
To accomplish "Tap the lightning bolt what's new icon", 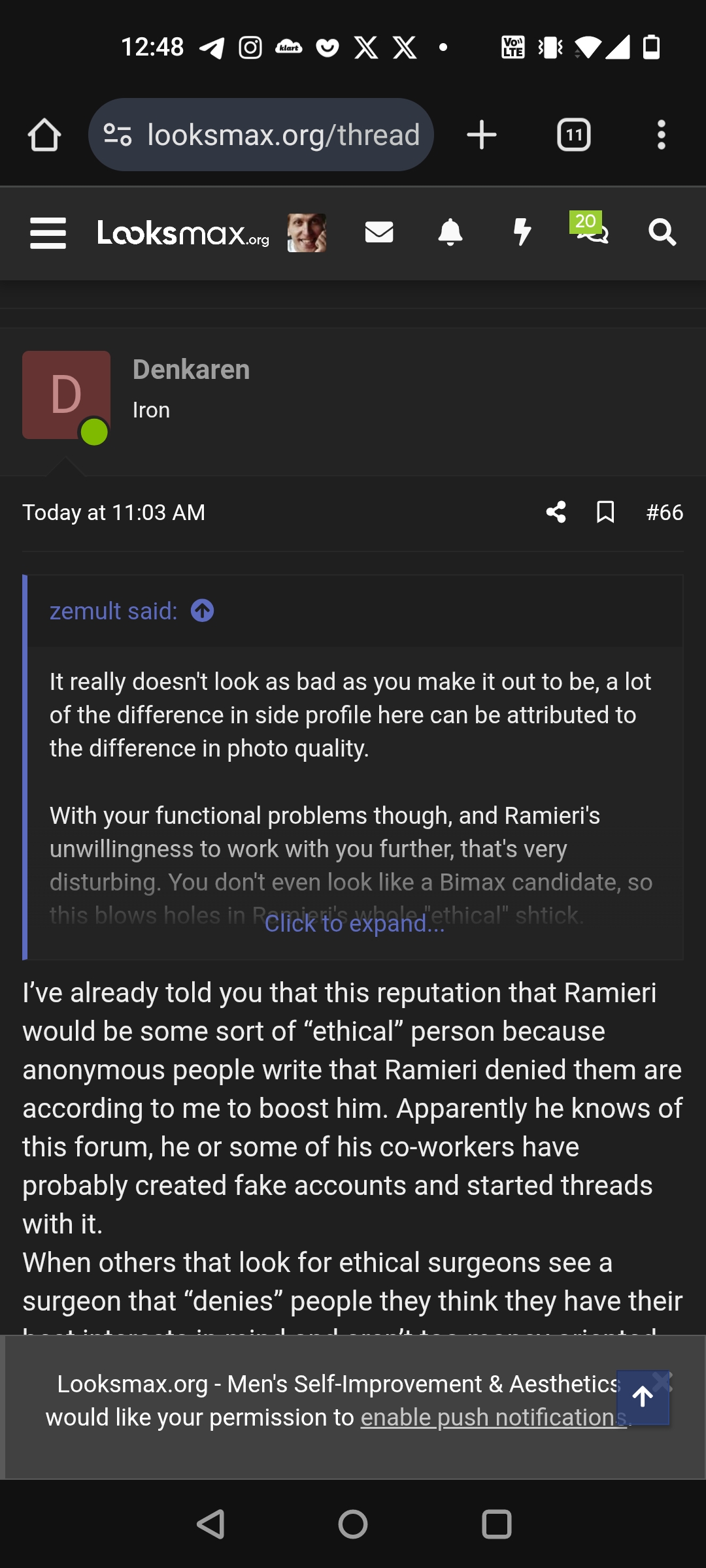I will [x=522, y=233].
